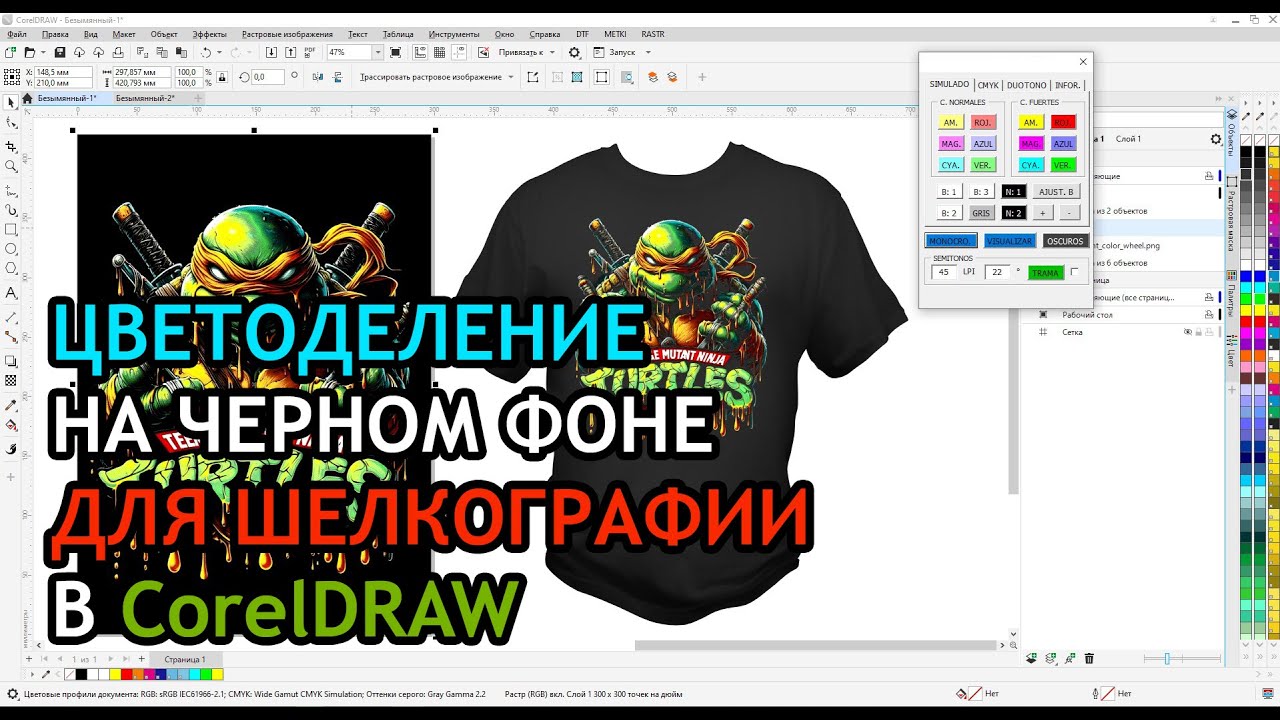Toggle show rulers icon in toolbar
The image size is (1280, 720).
419,52
